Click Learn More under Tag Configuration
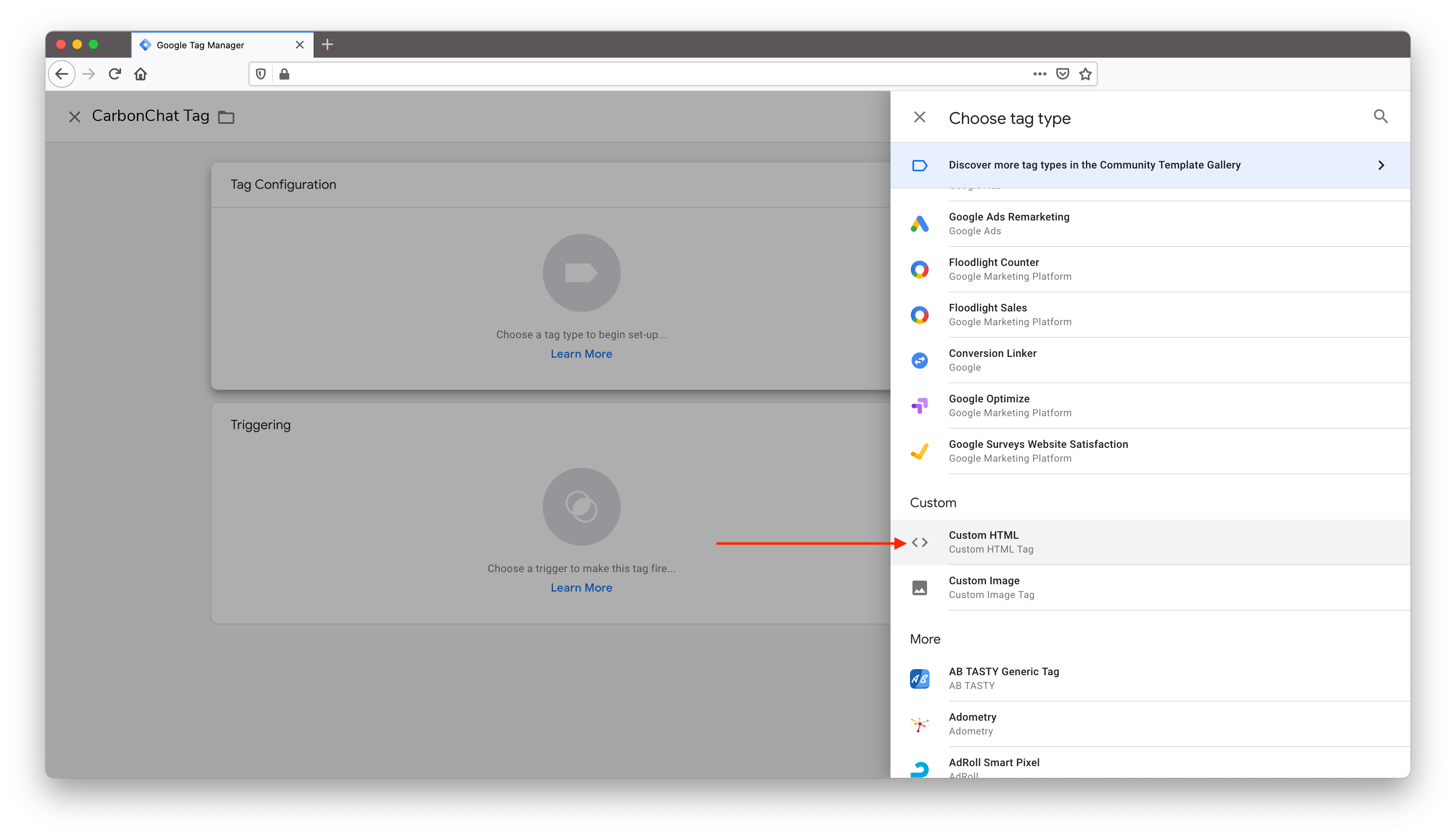Viewport: 1456px width, 838px height. coord(581,354)
